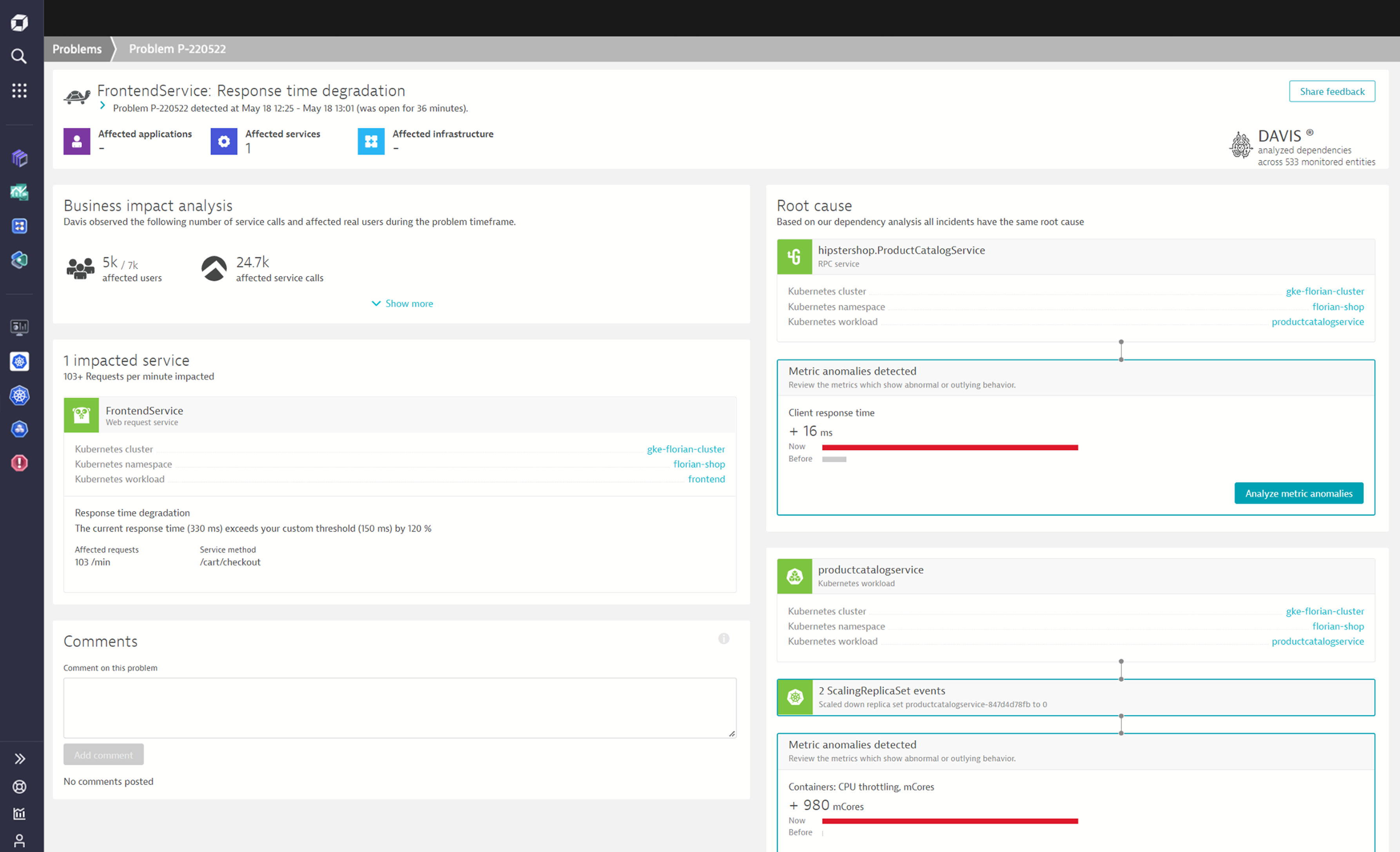Open the Dynatrace logo home icon
Screen dimensions: 1400x852
(x=19, y=23)
